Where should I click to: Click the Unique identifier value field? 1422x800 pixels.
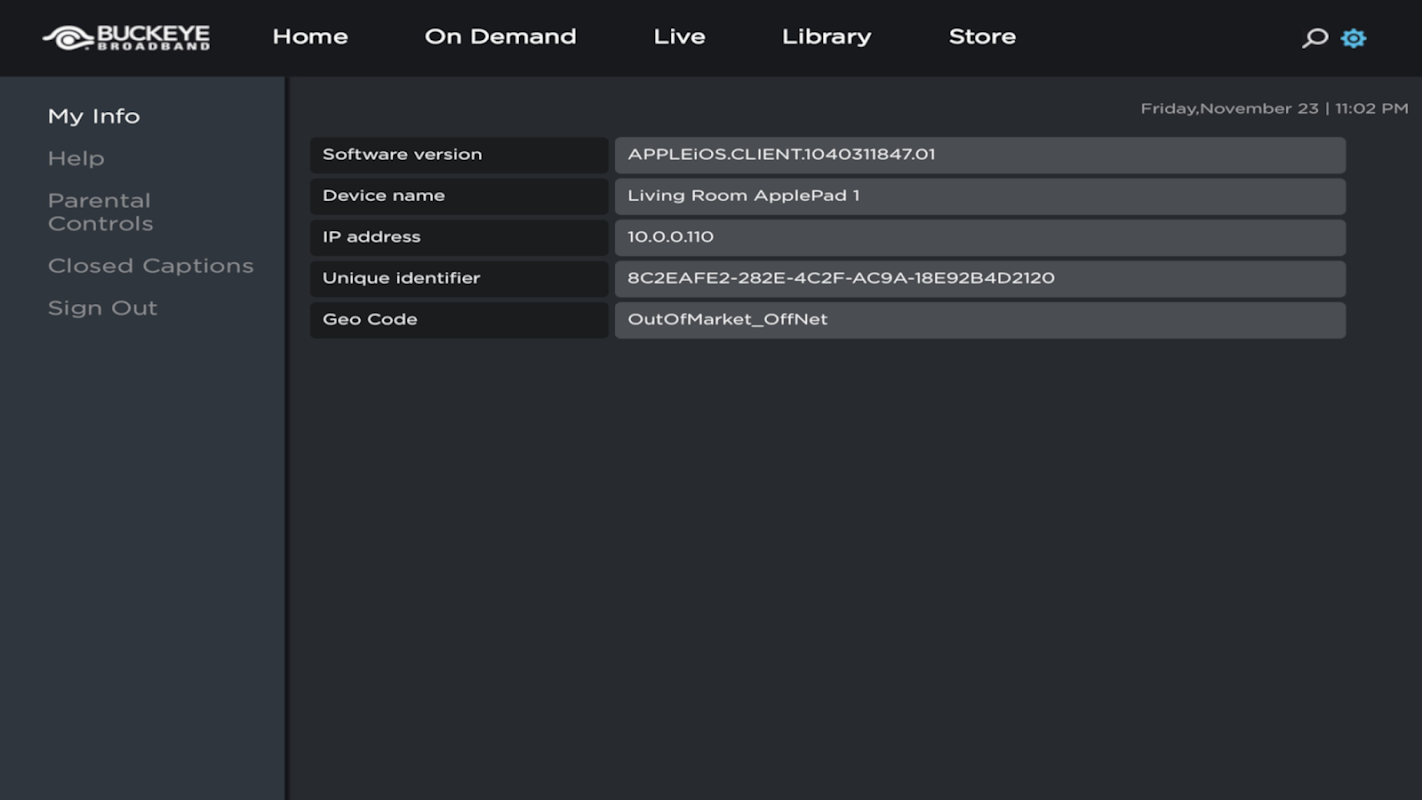point(980,278)
